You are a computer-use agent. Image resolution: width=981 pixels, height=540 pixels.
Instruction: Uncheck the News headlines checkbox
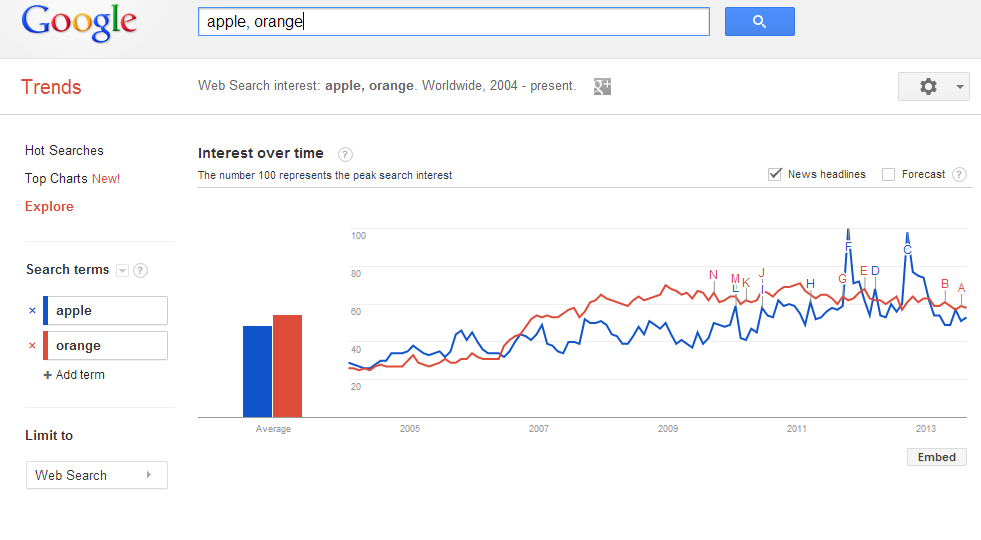coord(774,174)
